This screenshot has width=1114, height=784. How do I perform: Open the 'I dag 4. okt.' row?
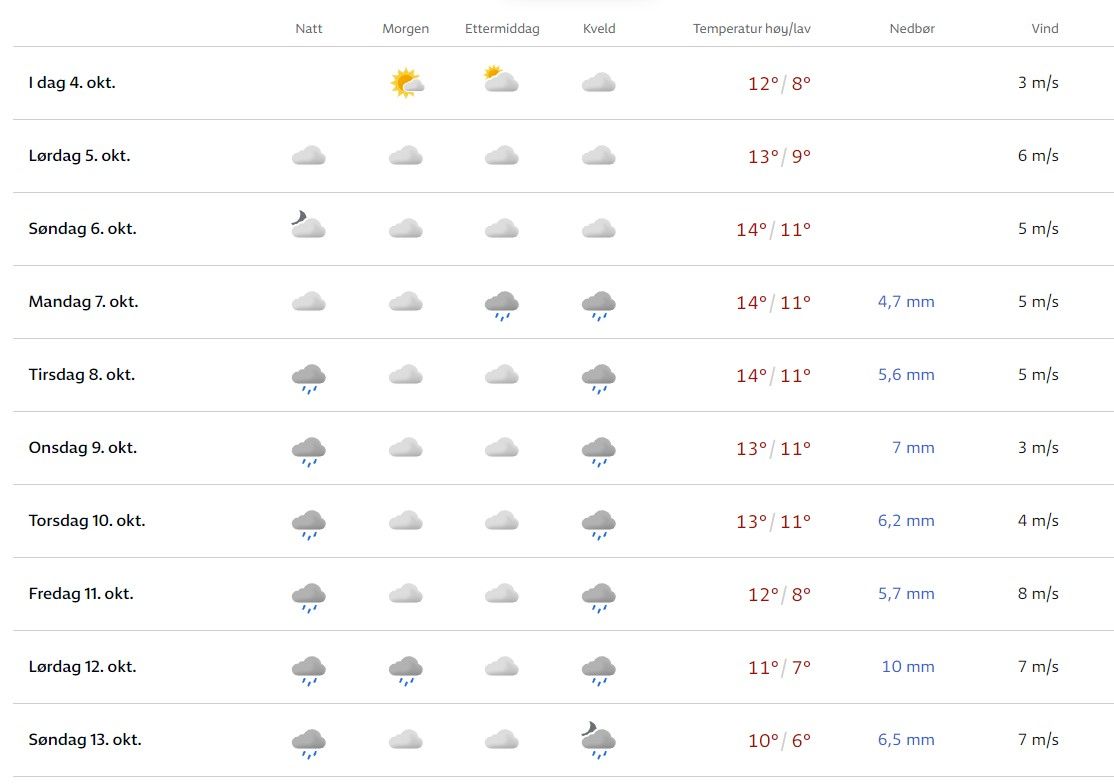(72, 83)
